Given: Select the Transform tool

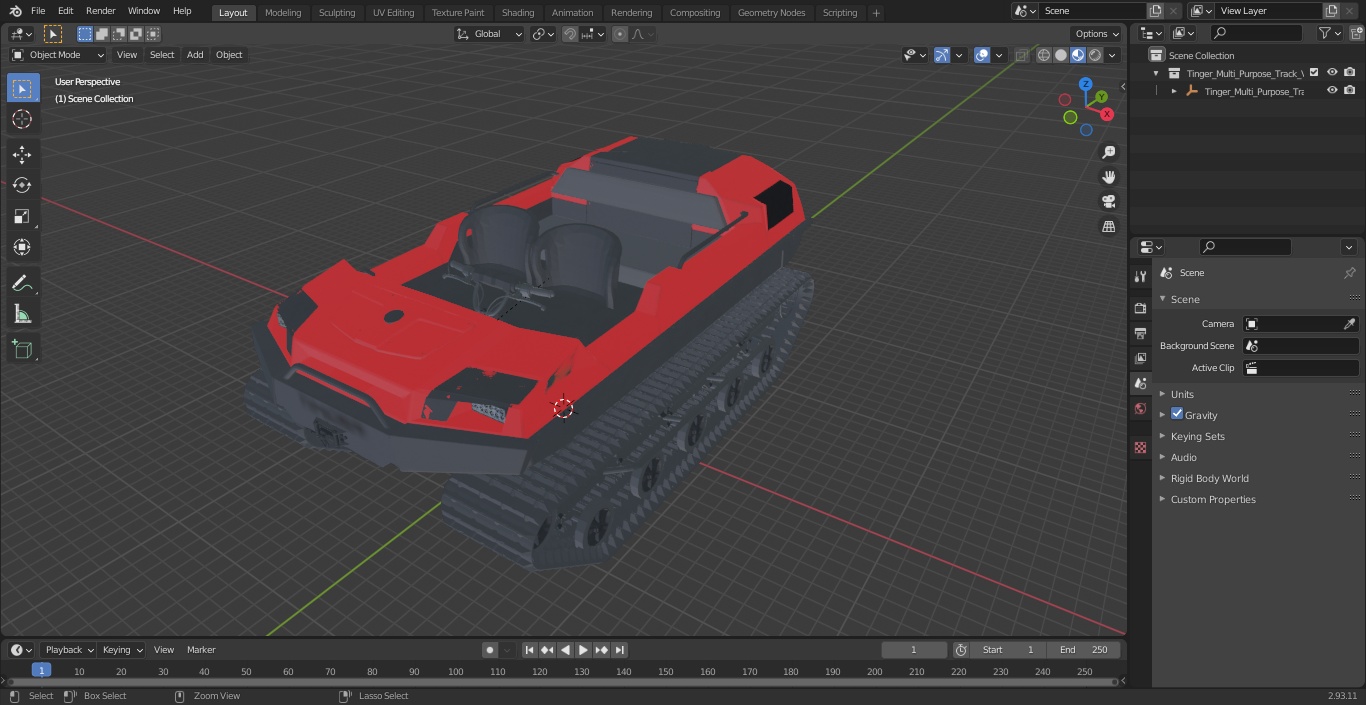Looking at the screenshot, I should coord(22,247).
